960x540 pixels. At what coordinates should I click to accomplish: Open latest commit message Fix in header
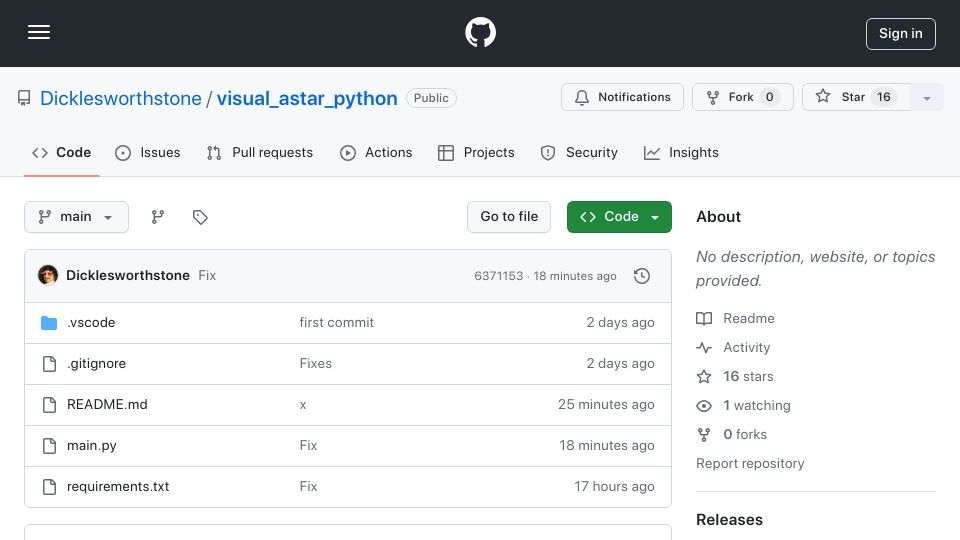coord(207,276)
